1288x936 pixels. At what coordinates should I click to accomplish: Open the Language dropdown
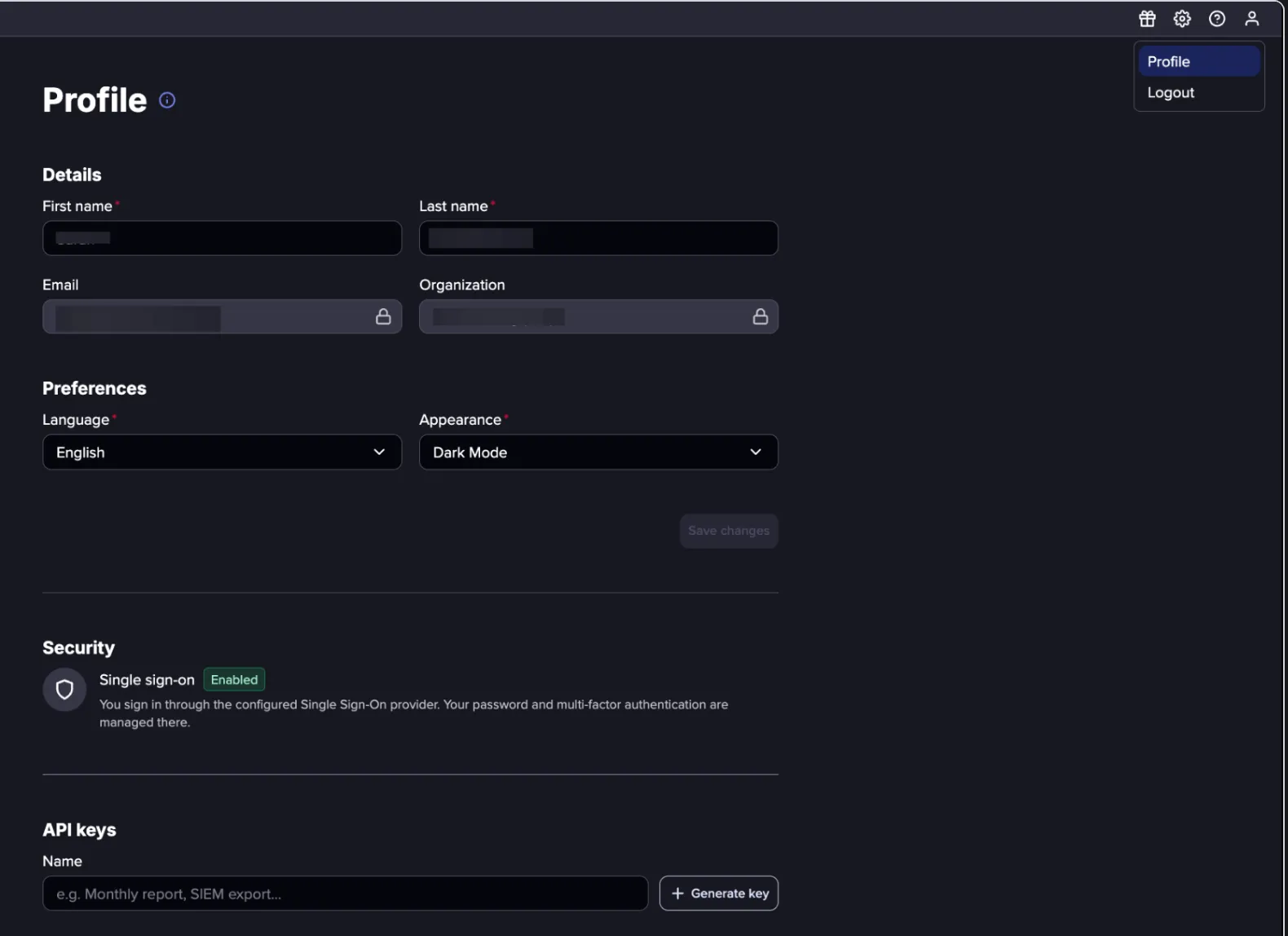coord(222,452)
